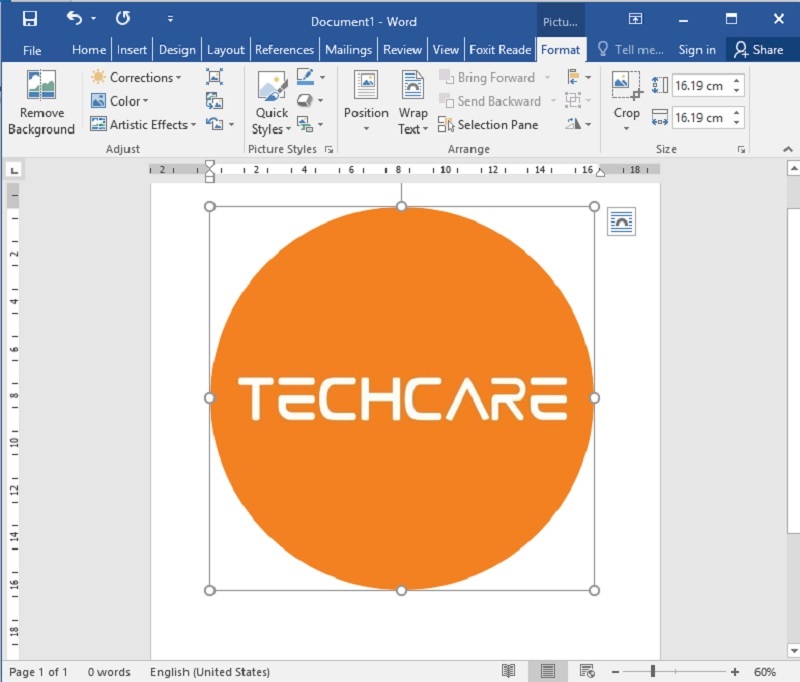Click the zoom slider handle

pos(653,671)
